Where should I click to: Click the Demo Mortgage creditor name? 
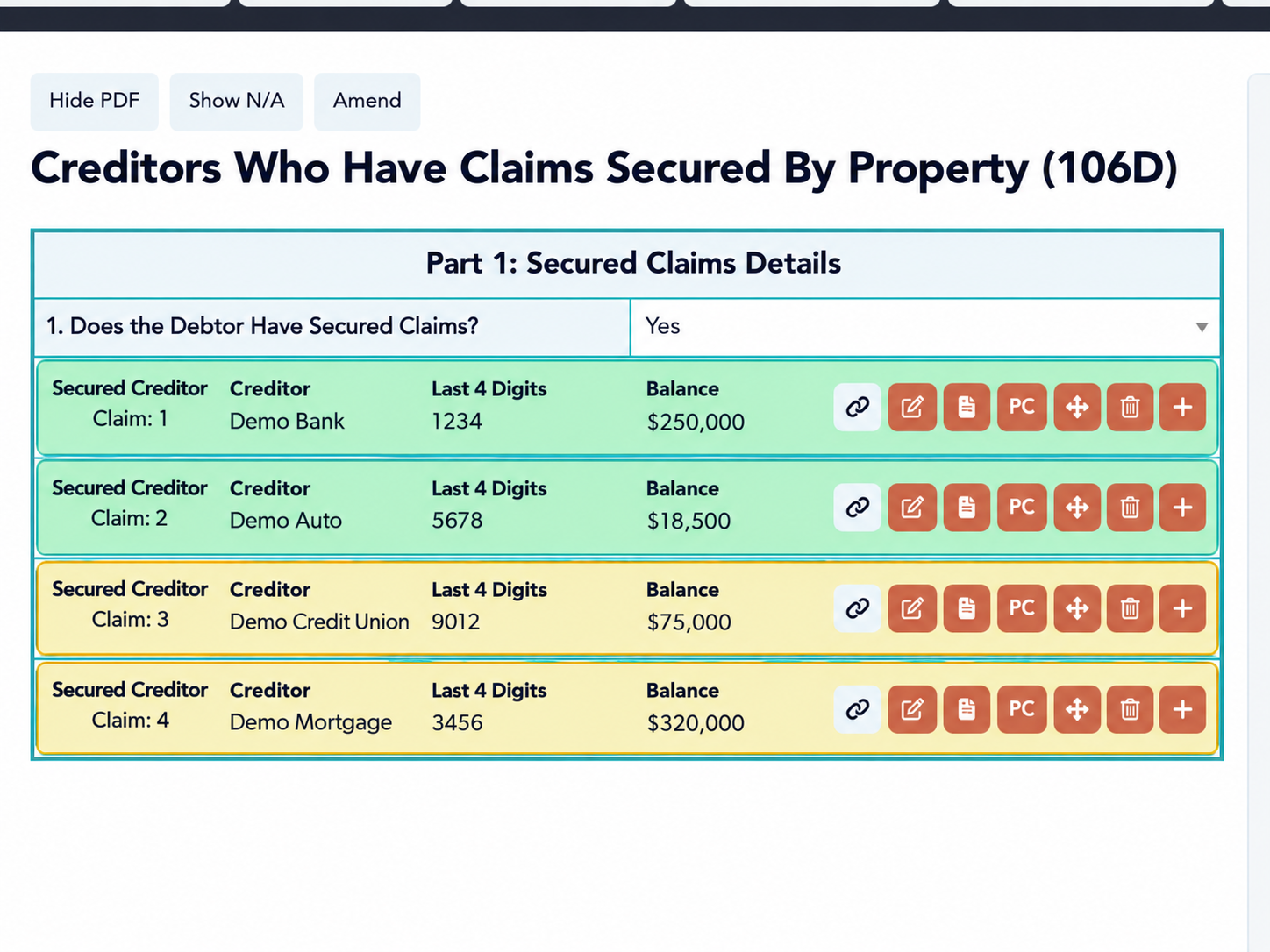pos(310,722)
